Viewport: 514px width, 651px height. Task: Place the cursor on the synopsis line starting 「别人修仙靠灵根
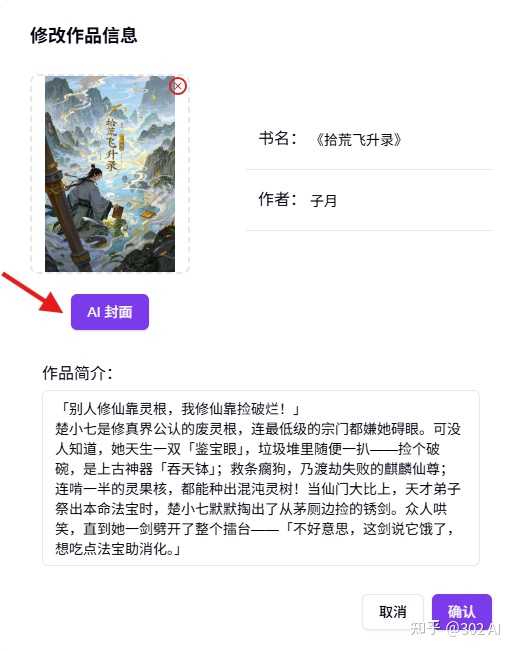click(178, 409)
